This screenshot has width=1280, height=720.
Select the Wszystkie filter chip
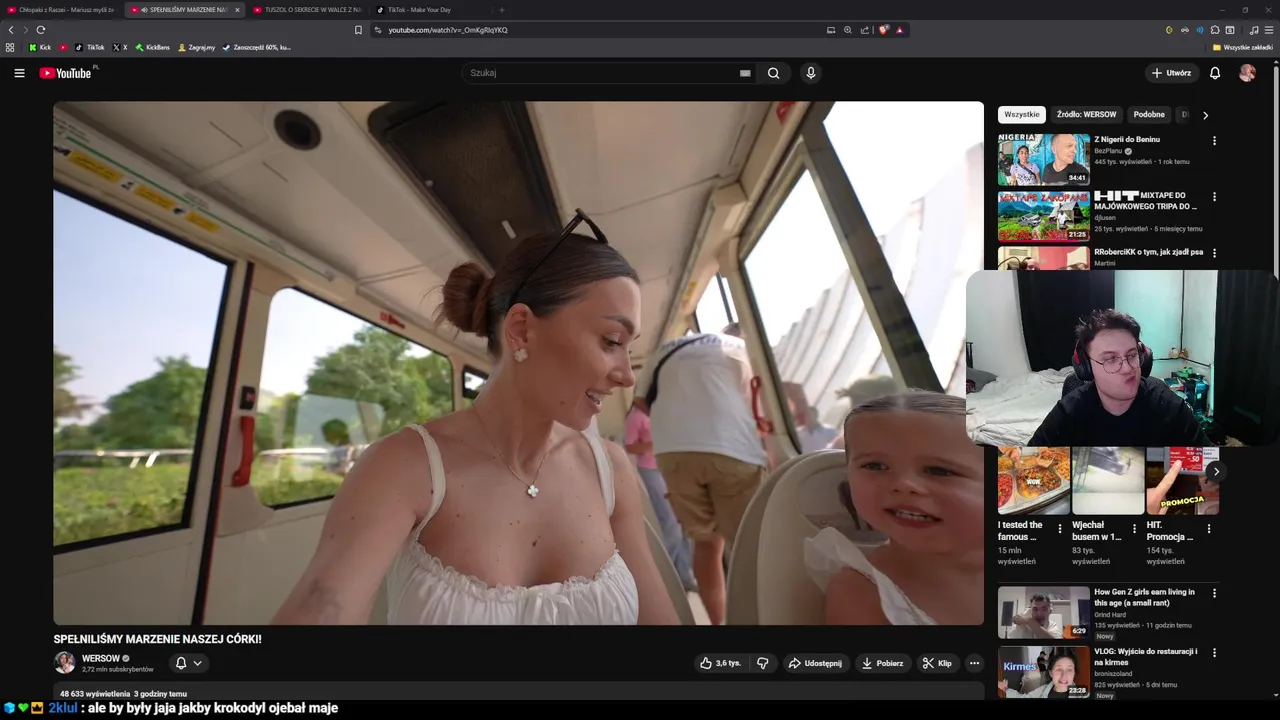pyautogui.click(x=1022, y=115)
